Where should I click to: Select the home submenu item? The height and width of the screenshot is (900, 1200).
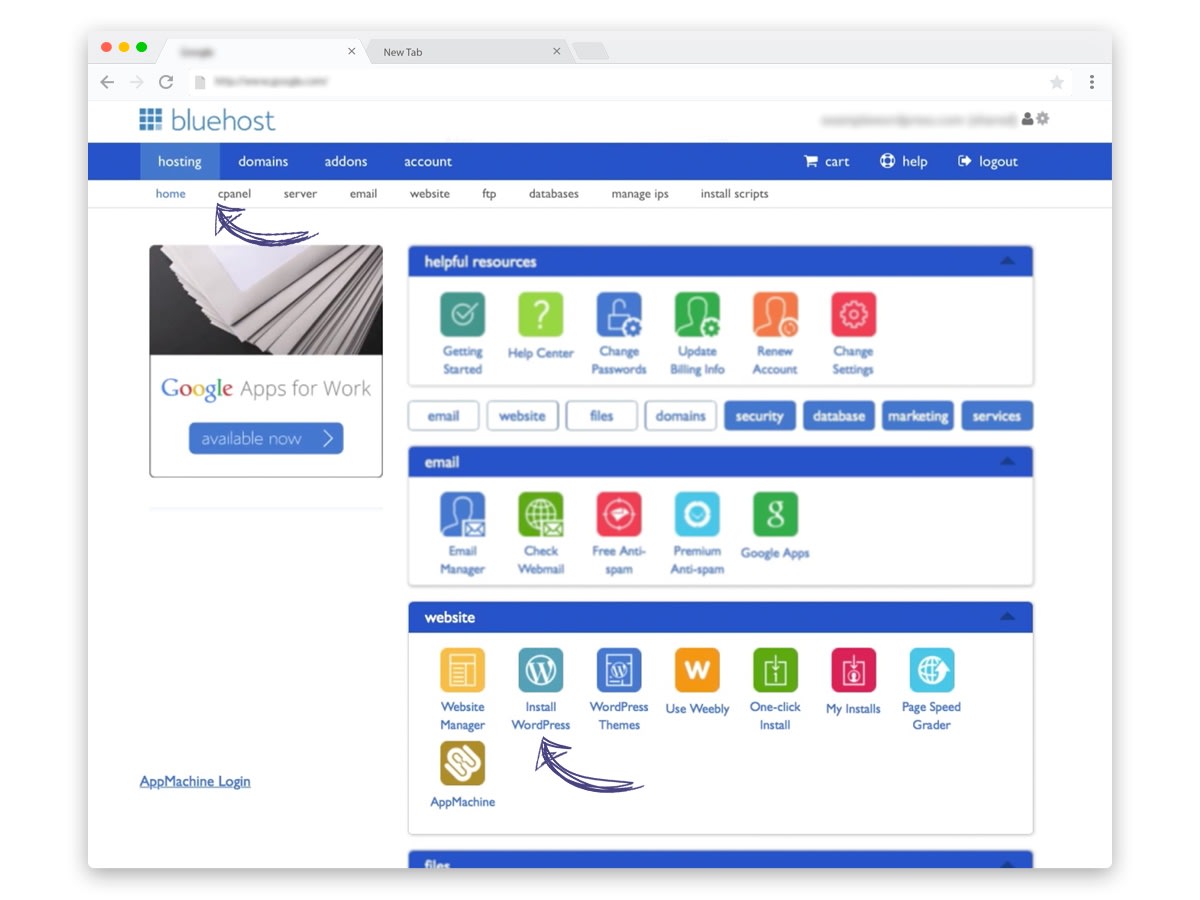171,194
